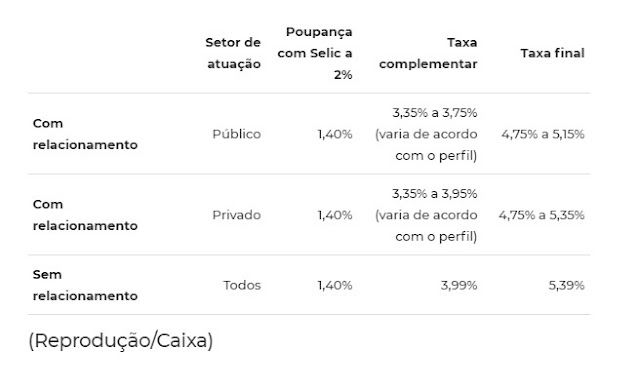Select the 'Todos' sector cell
This screenshot has width=639, height=390.
(x=242, y=285)
